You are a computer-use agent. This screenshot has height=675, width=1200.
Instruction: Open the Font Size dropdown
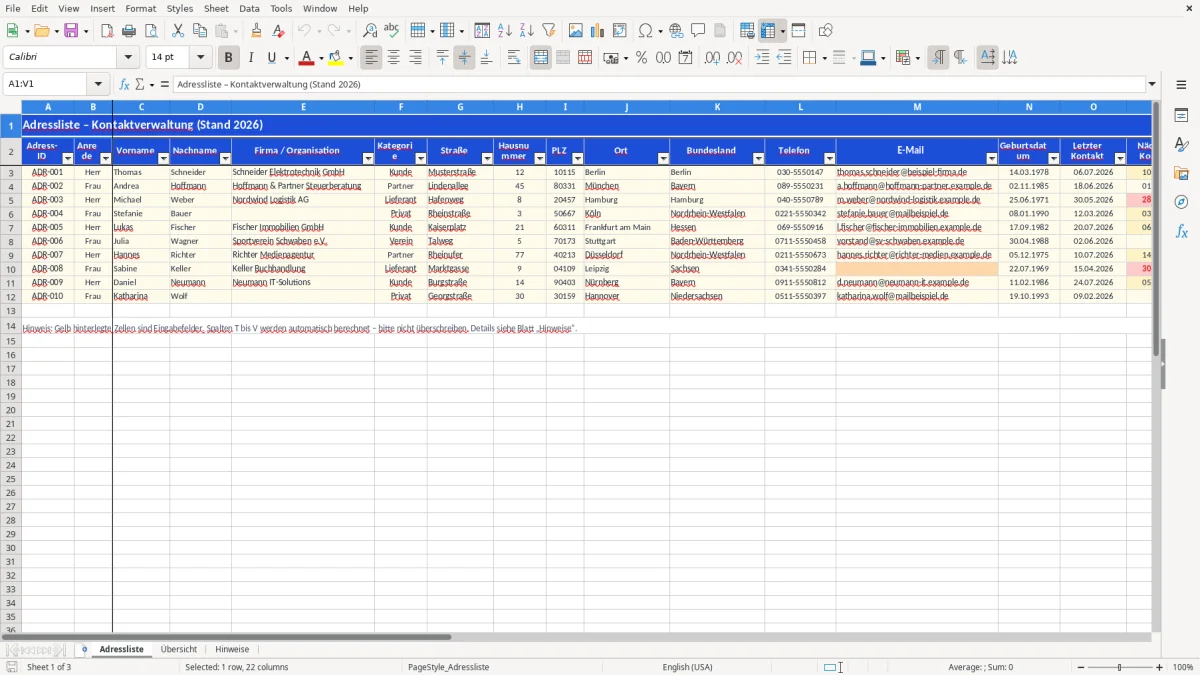201,58
